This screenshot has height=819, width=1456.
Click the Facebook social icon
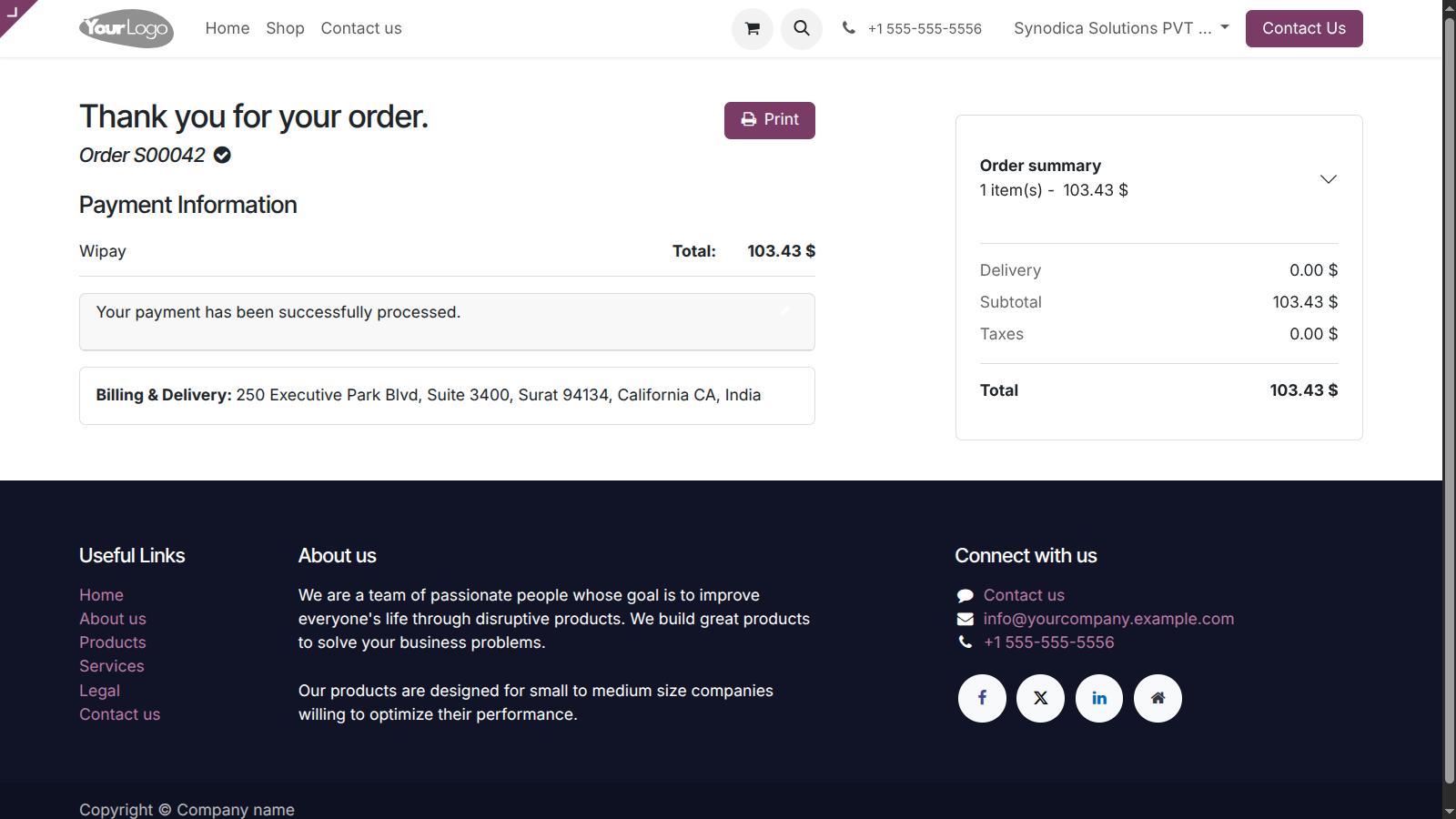(x=982, y=698)
